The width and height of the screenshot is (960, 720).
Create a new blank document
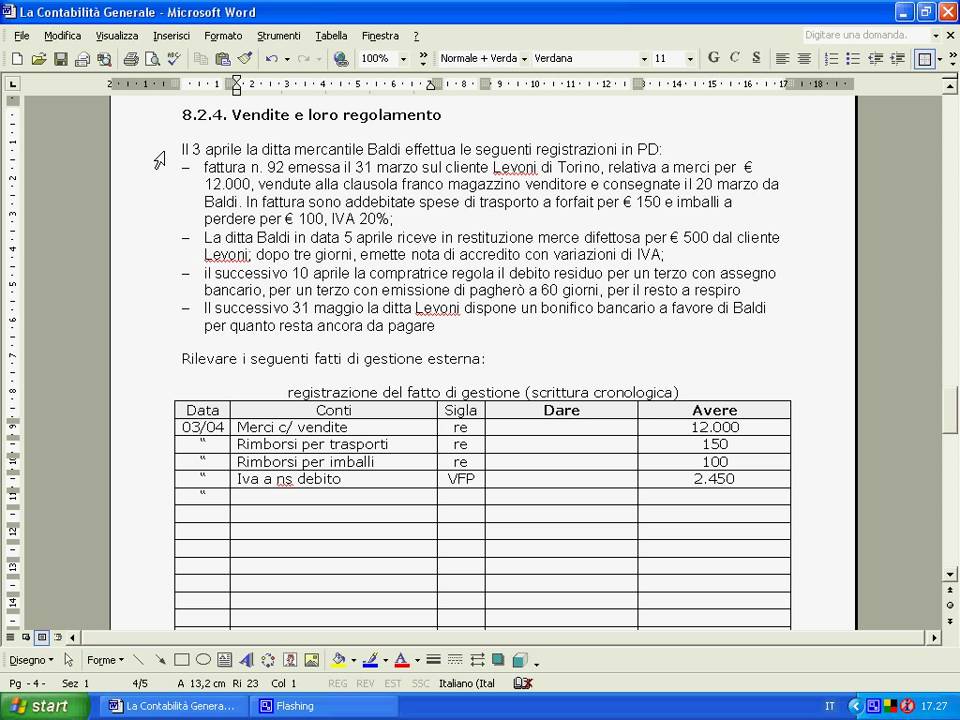tap(17, 59)
